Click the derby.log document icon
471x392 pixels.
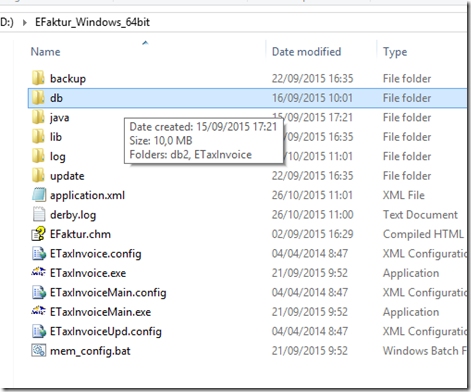39,214
